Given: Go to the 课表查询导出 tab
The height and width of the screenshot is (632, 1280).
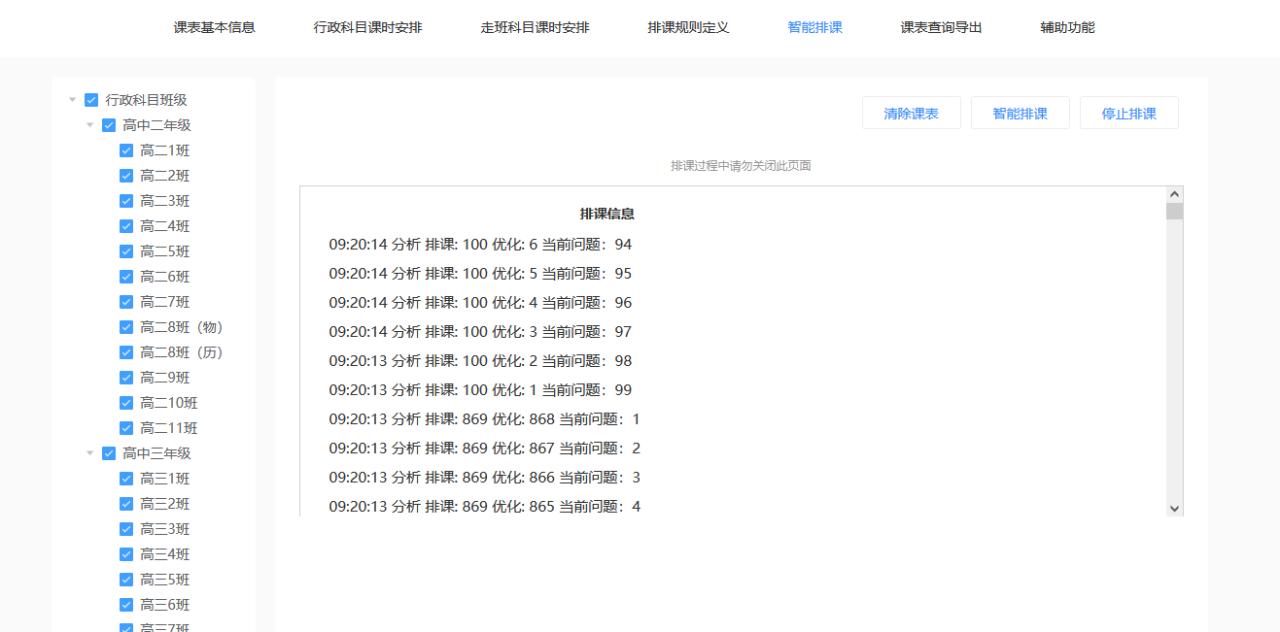Looking at the screenshot, I should click(x=939, y=28).
